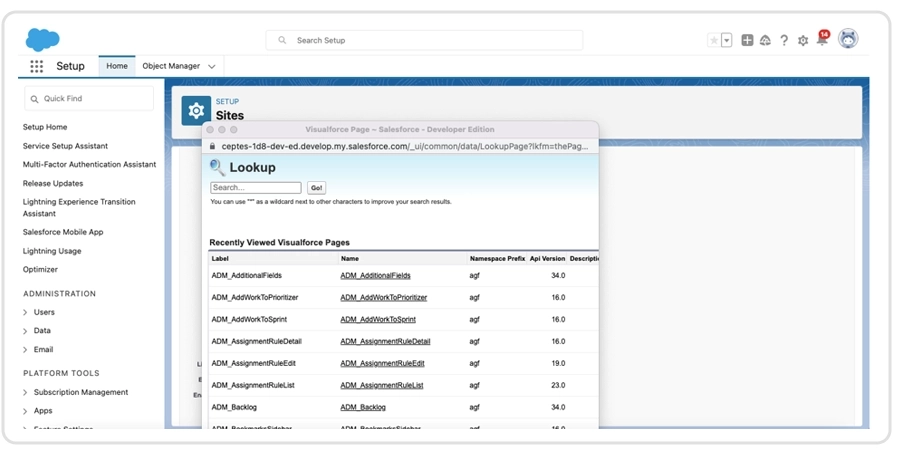This screenshot has height=456, width=900.
Task: Open the Trailhead guidance icon
Action: pyautogui.click(x=765, y=40)
